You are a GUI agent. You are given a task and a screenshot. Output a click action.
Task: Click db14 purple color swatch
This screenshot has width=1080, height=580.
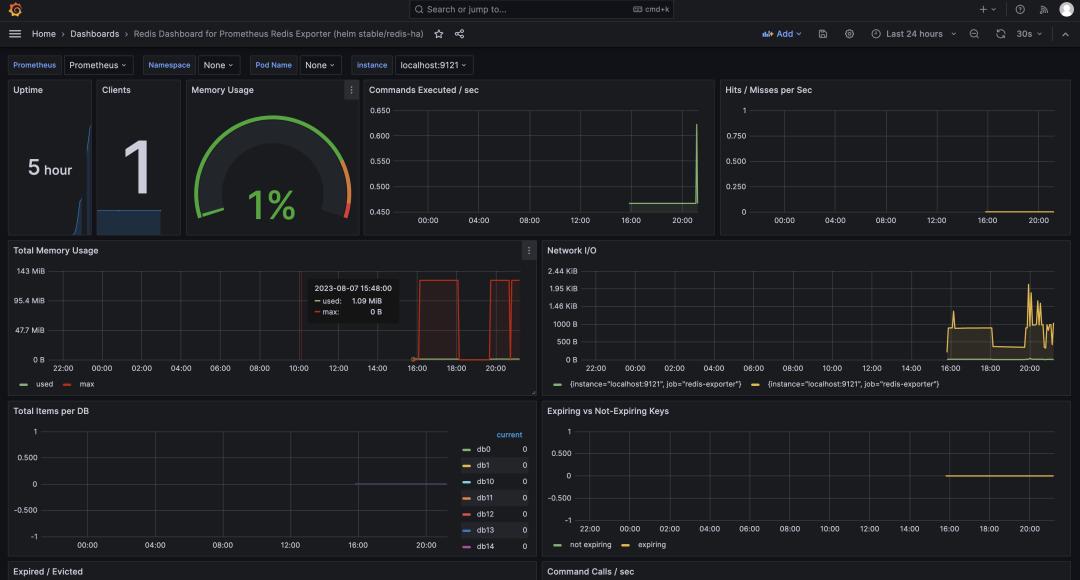[x=466, y=547]
